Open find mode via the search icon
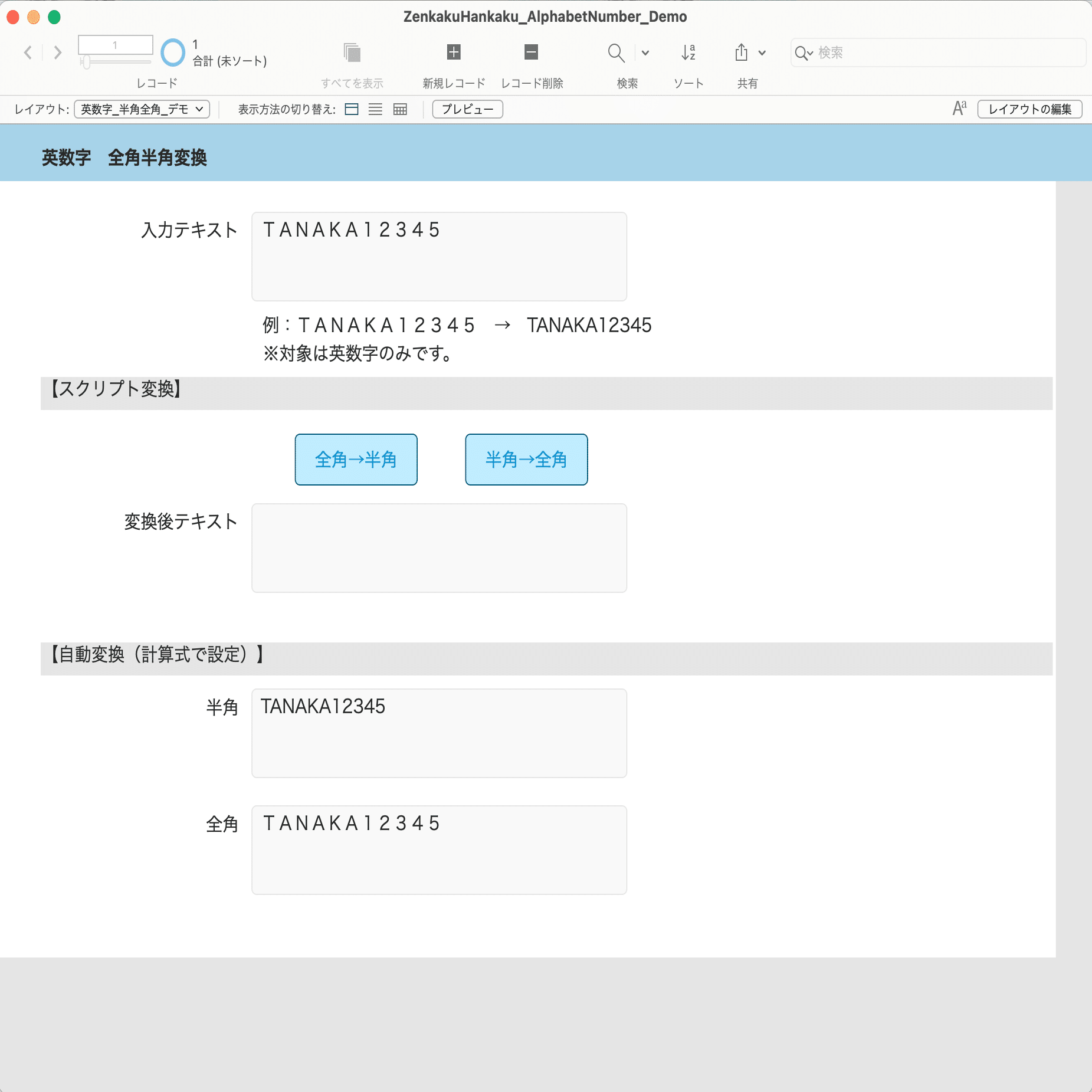1092x1092 pixels. click(615, 53)
